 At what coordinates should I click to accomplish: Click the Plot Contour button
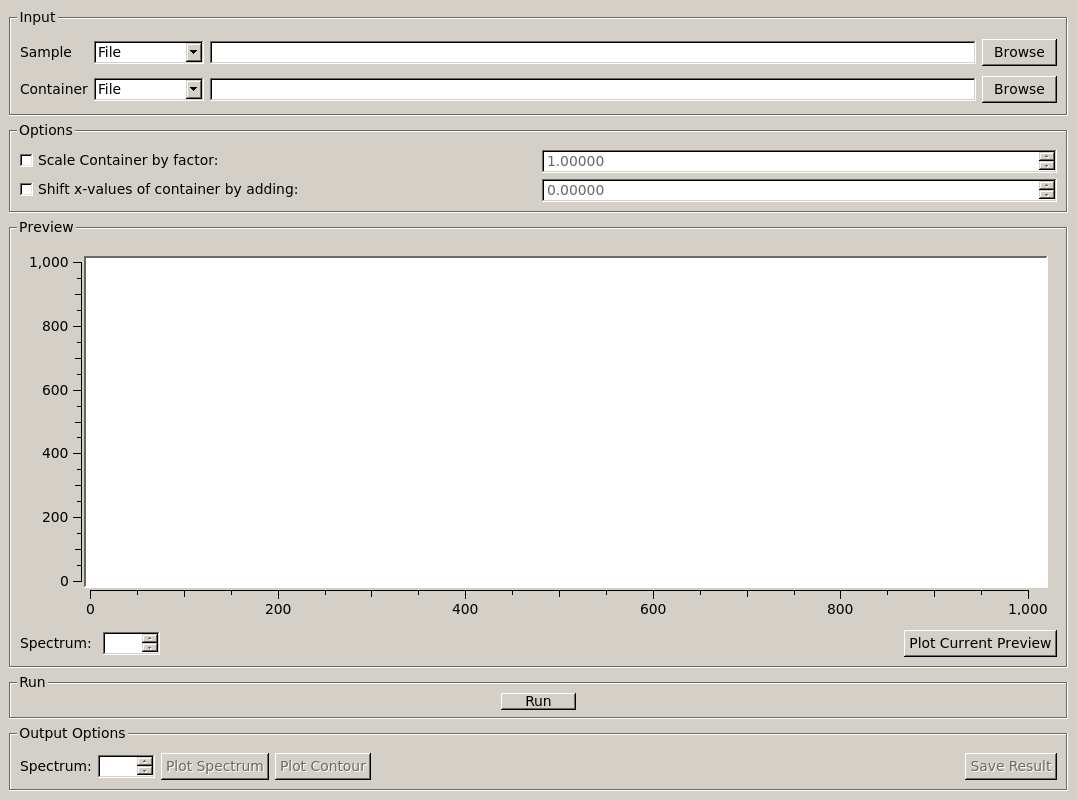coord(322,766)
